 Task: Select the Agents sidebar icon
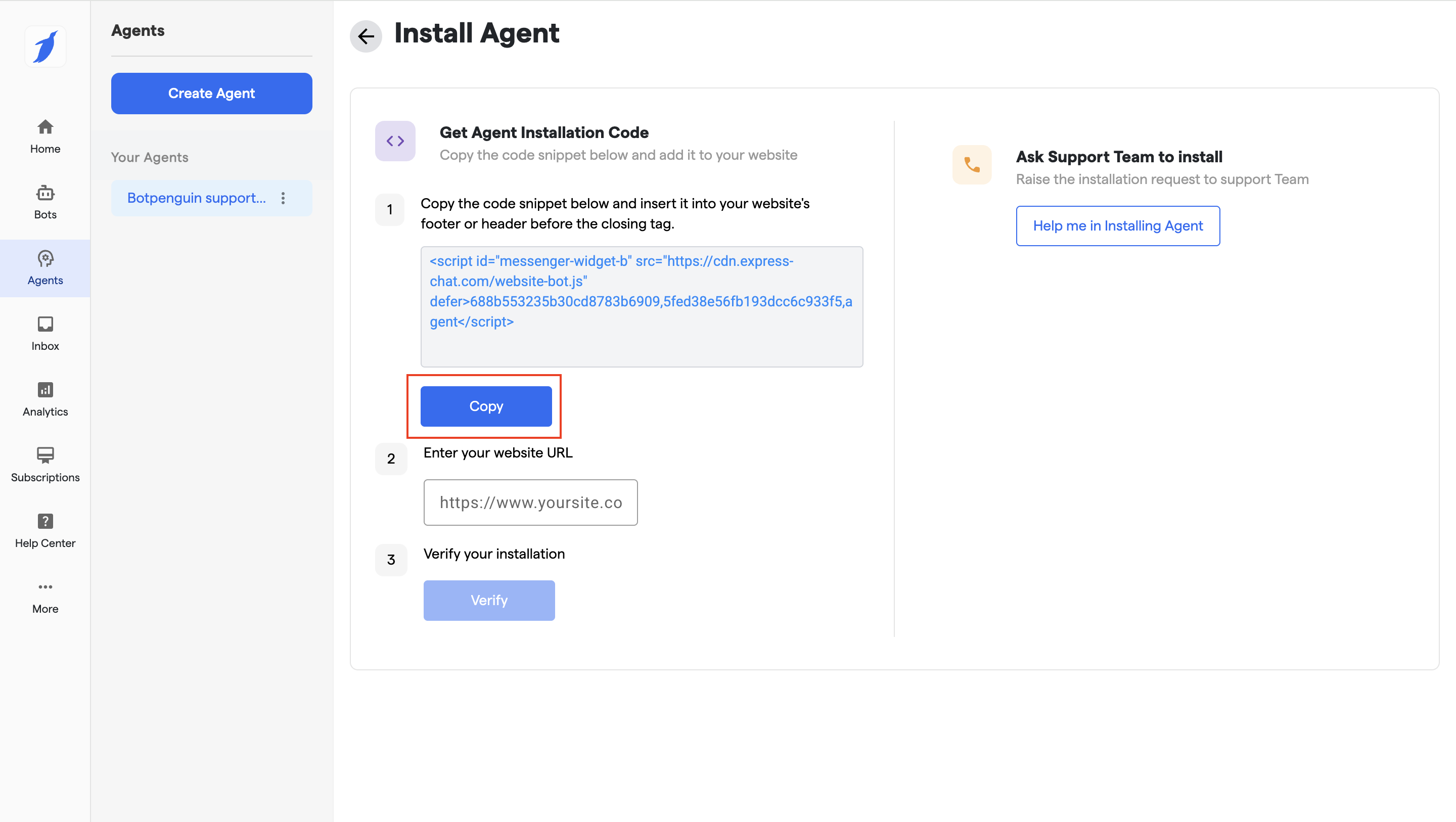click(x=45, y=267)
